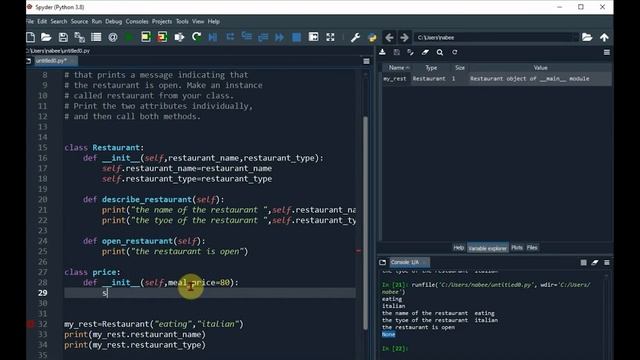Switch to the Help pane tab

[458, 248]
